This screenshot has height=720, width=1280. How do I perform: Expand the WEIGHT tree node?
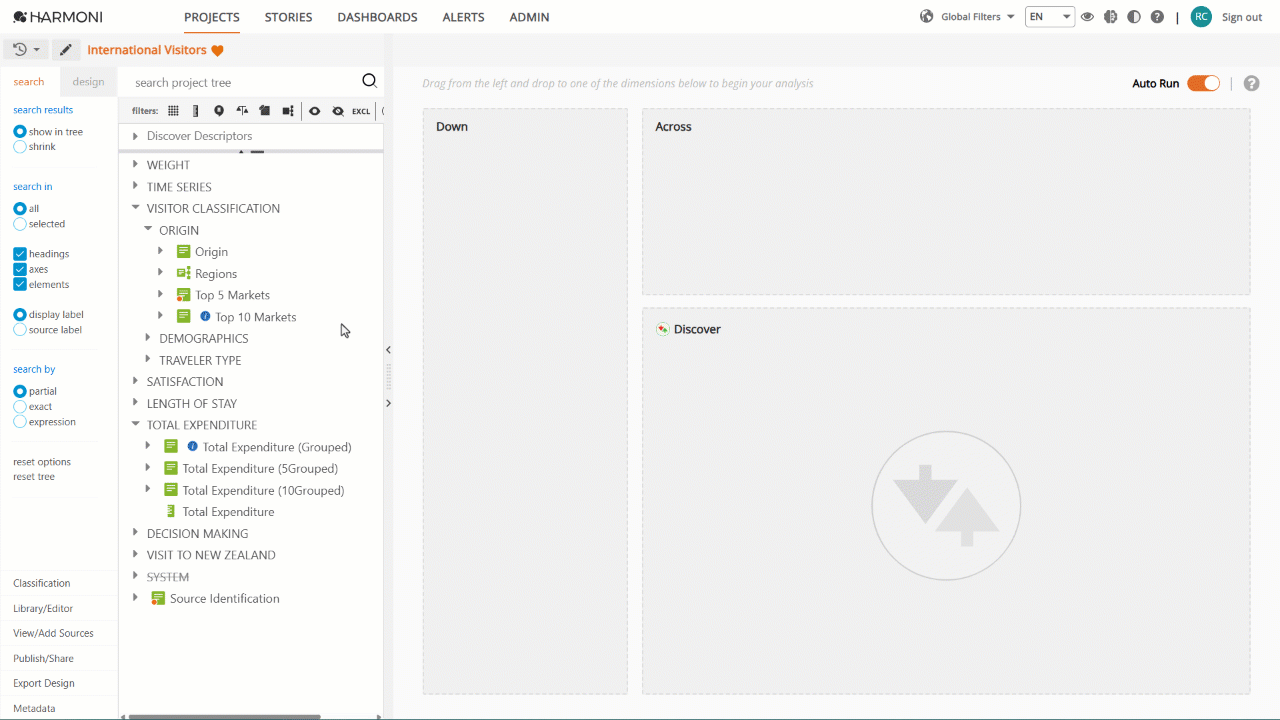tap(135, 165)
